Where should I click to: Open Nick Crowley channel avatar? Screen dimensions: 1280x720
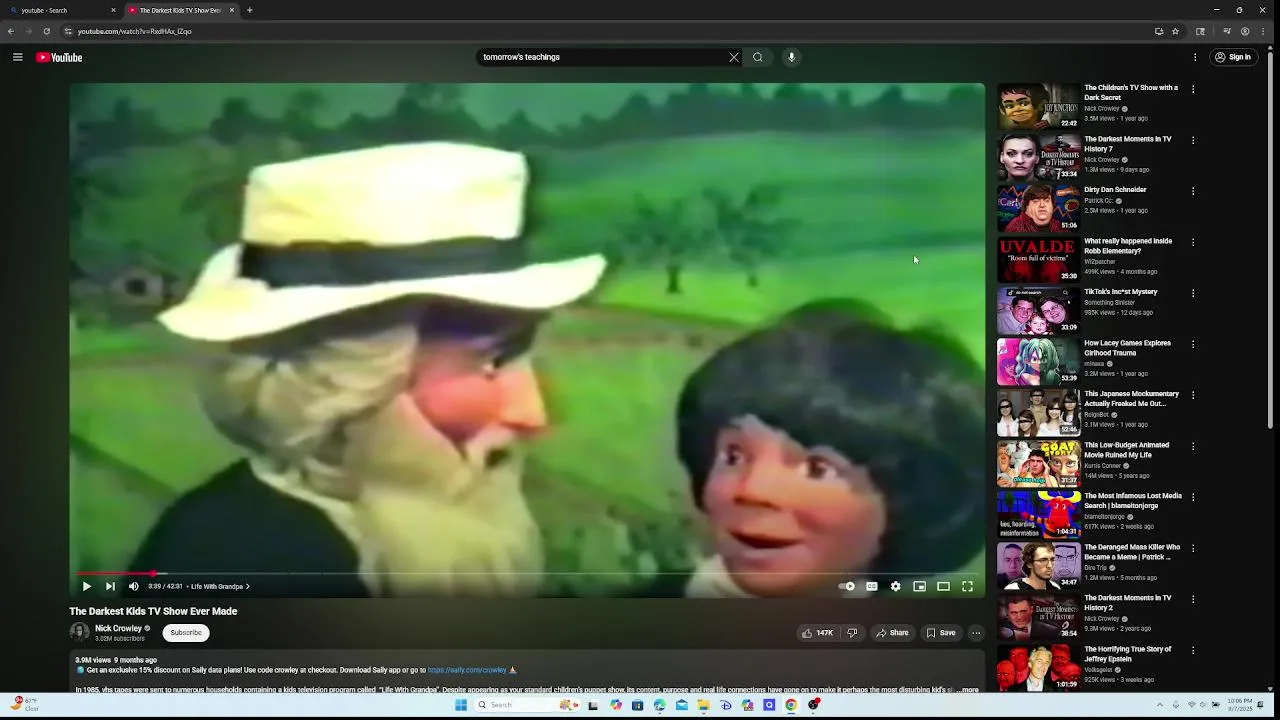(79, 632)
